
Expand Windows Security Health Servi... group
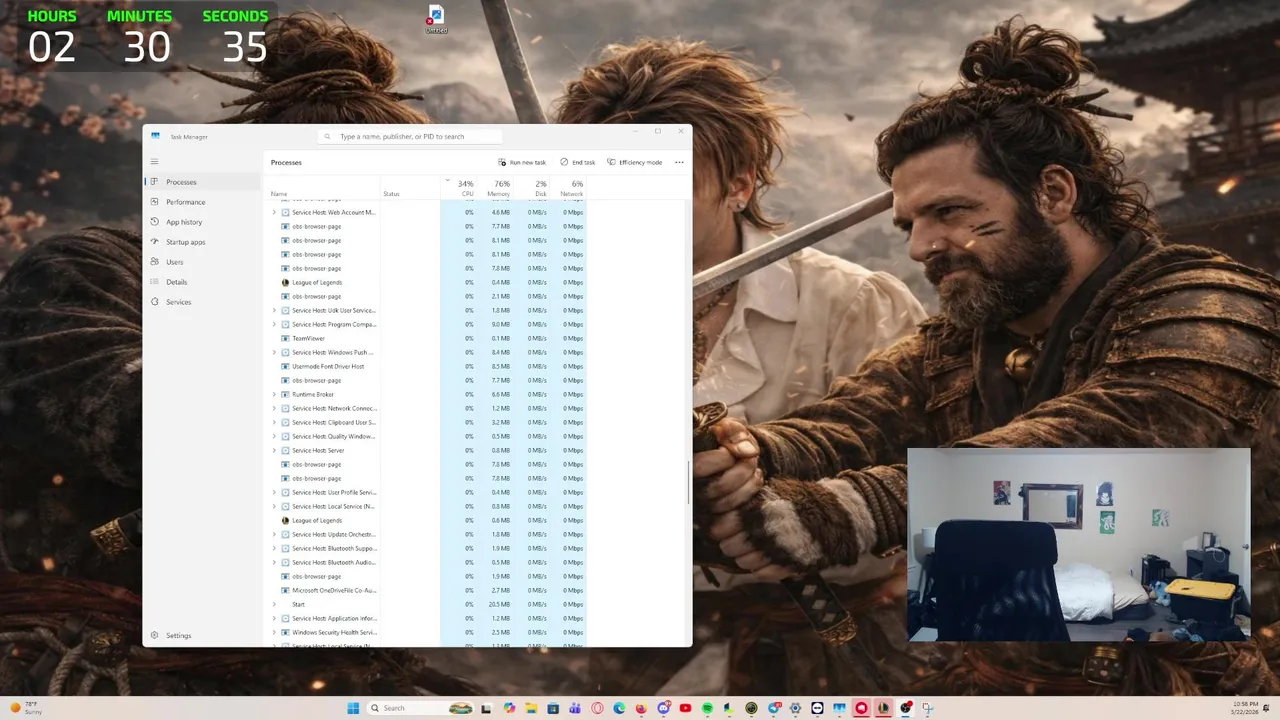(x=274, y=632)
